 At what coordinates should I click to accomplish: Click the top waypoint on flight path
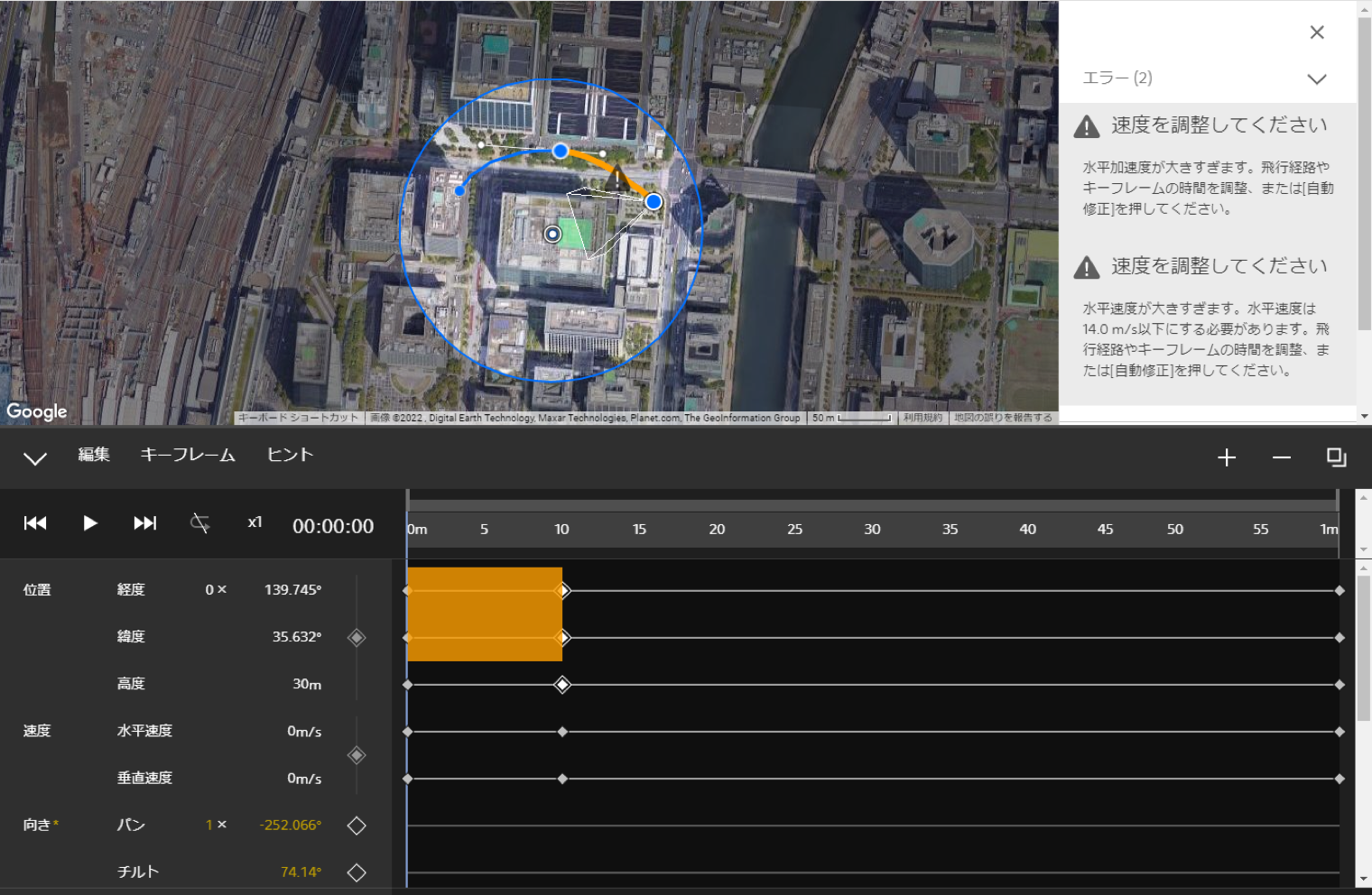pos(561,151)
